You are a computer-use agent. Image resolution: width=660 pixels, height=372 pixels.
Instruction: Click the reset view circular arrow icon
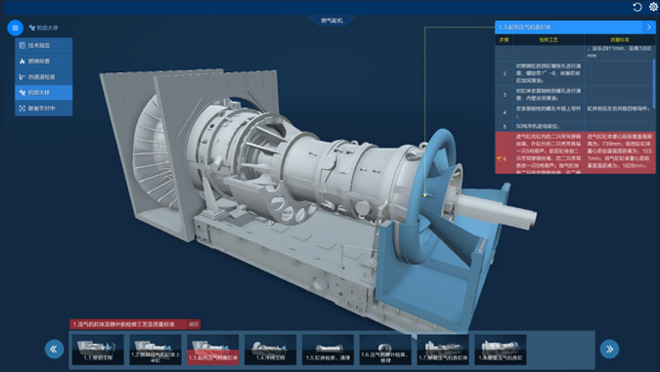pyautogui.click(x=637, y=7)
